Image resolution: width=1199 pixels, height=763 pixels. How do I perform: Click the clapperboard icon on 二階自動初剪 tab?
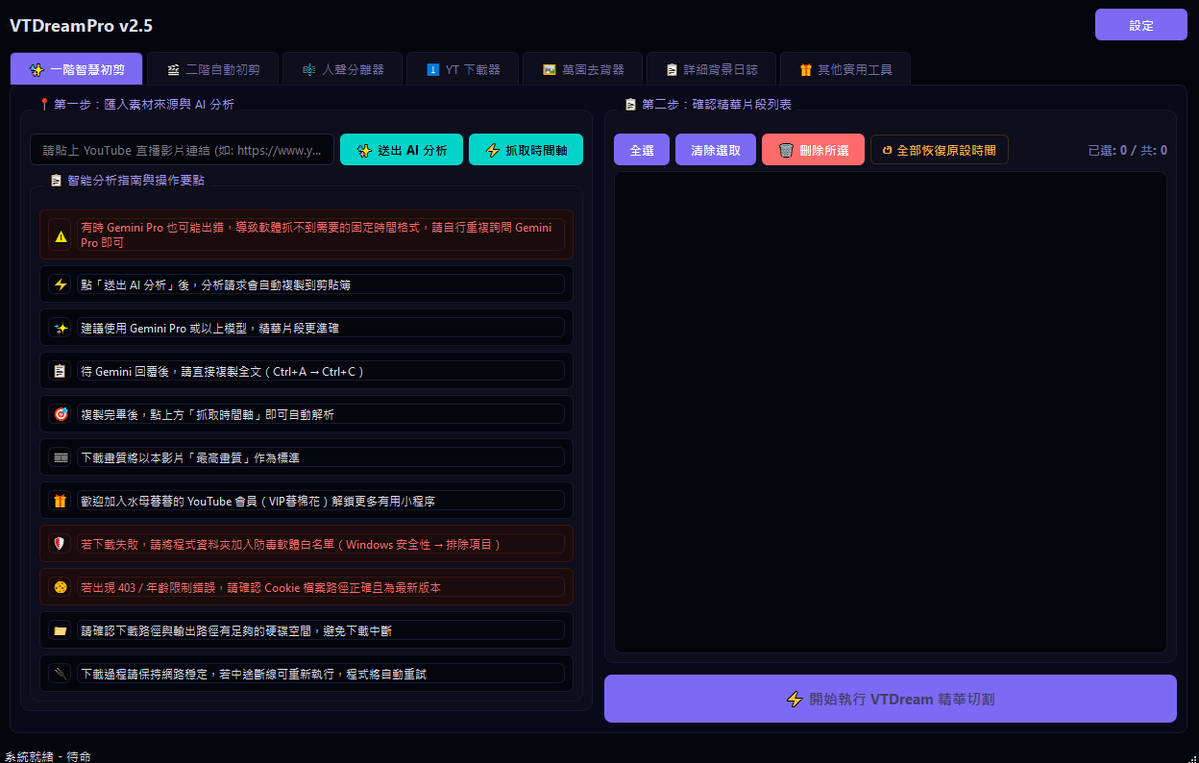pos(174,70)
